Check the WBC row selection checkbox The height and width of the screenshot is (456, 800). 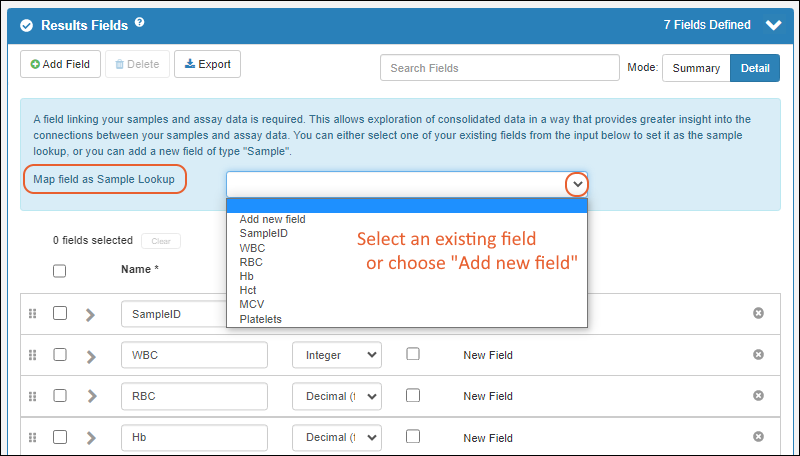click(60, 354)
